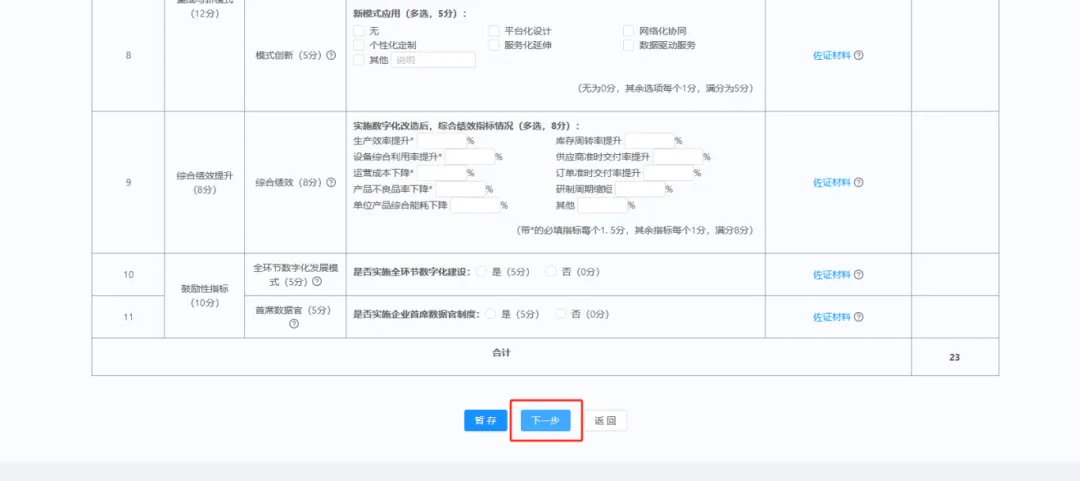Image resolution: width=1080 pixels, height=481 pixels.
Task: Check the 平台化设计 checkbox
Action: click(x=494, y=31)
